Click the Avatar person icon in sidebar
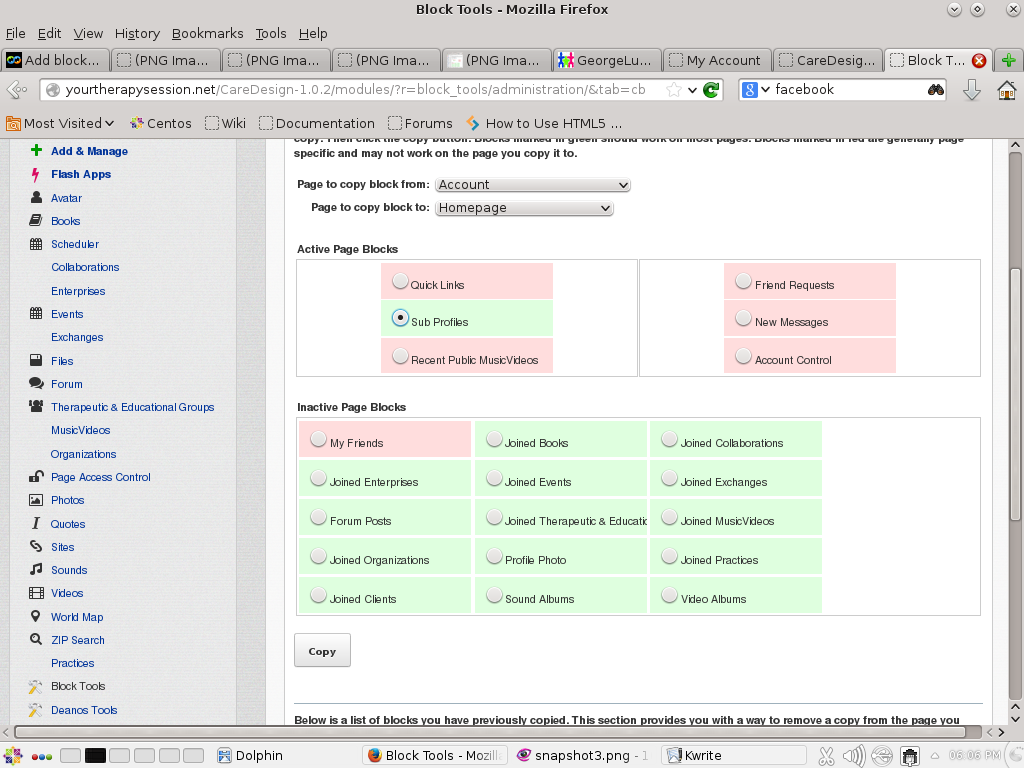This screenshot has width=1024, height=768. [36, 198]
